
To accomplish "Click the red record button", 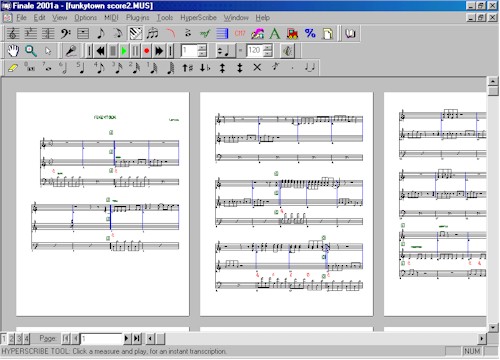I will tap(146, 51).
